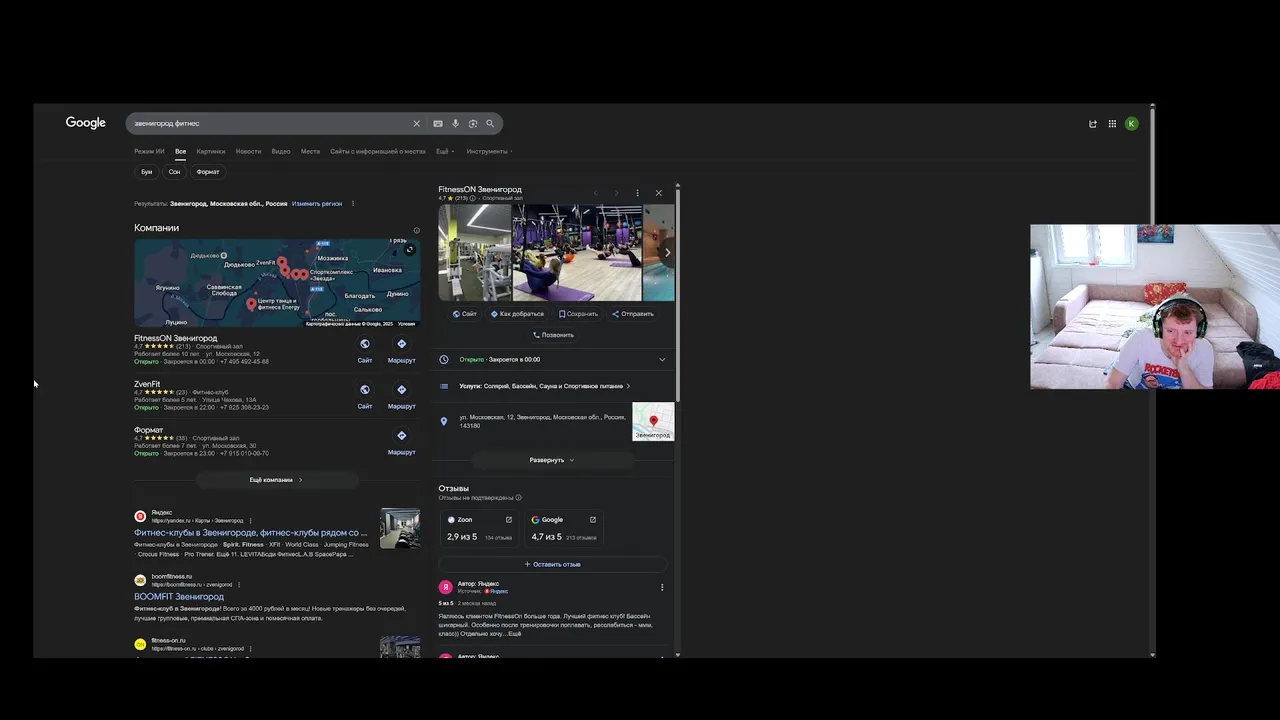
Task: Select the Сон filter chip
Action: pyautogui.click(x=174, y=172)
